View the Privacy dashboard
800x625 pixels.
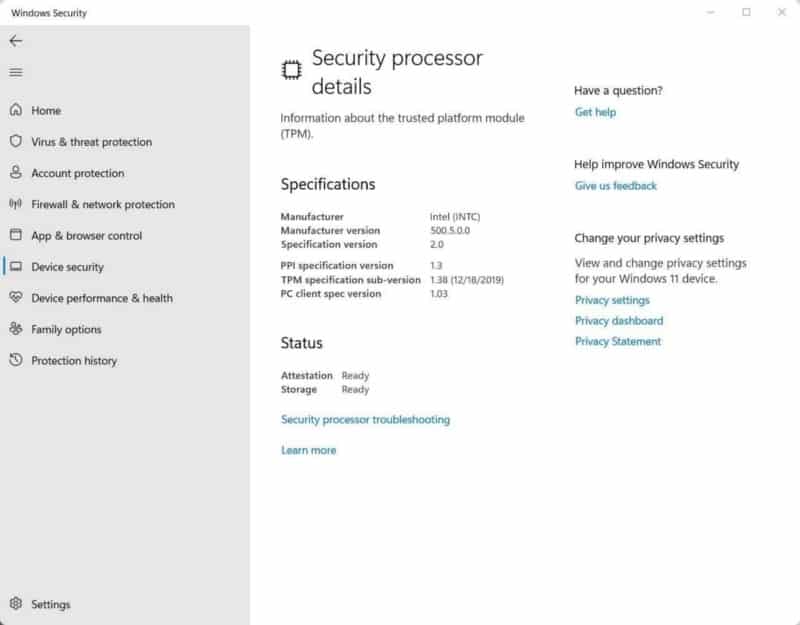(618, 320)
